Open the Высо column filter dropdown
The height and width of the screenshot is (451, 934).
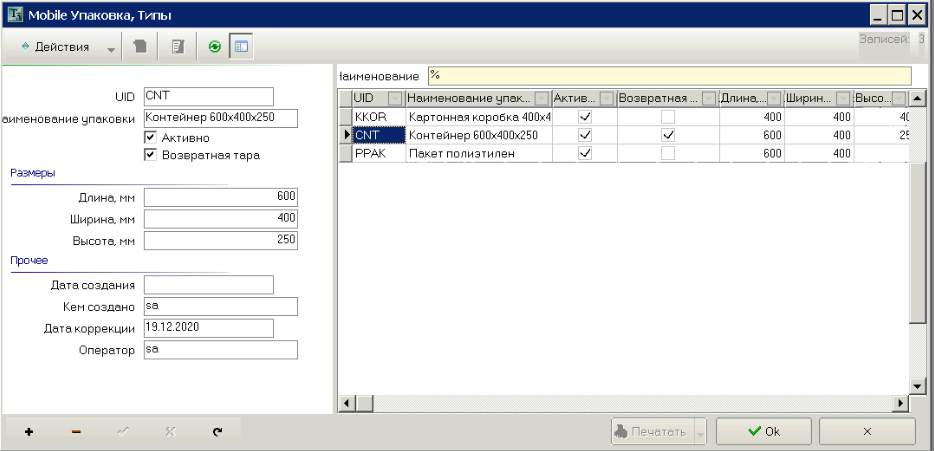pyautogui.click(x=899, y=98)
